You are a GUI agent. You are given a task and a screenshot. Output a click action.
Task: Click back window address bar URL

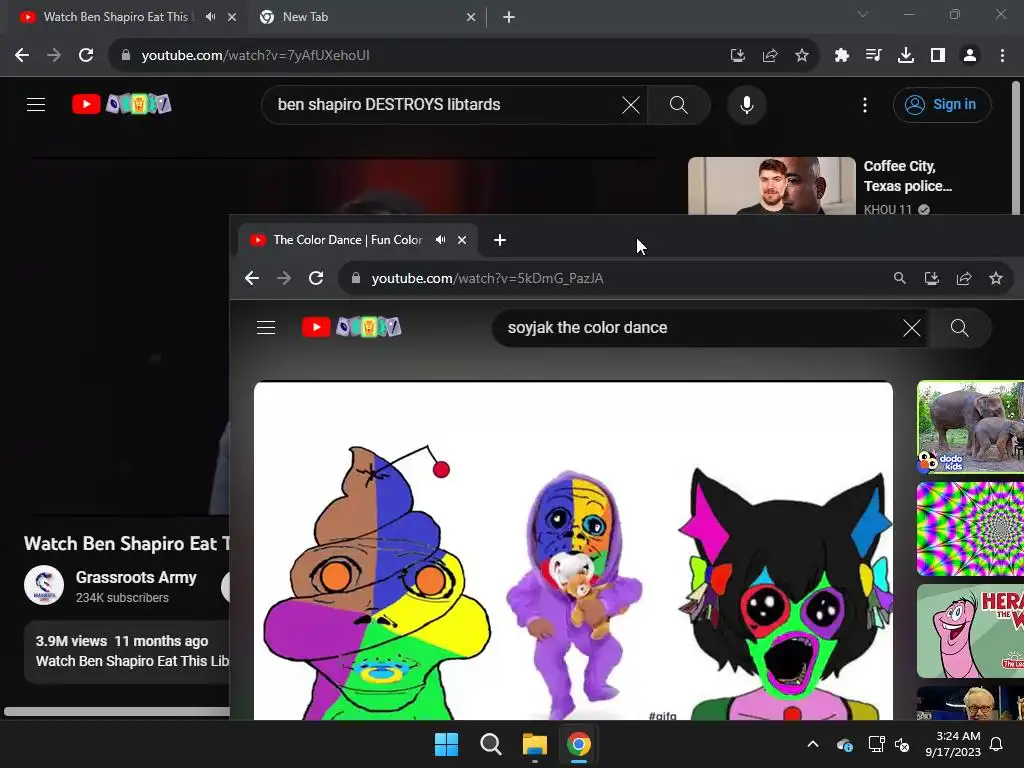255,56
